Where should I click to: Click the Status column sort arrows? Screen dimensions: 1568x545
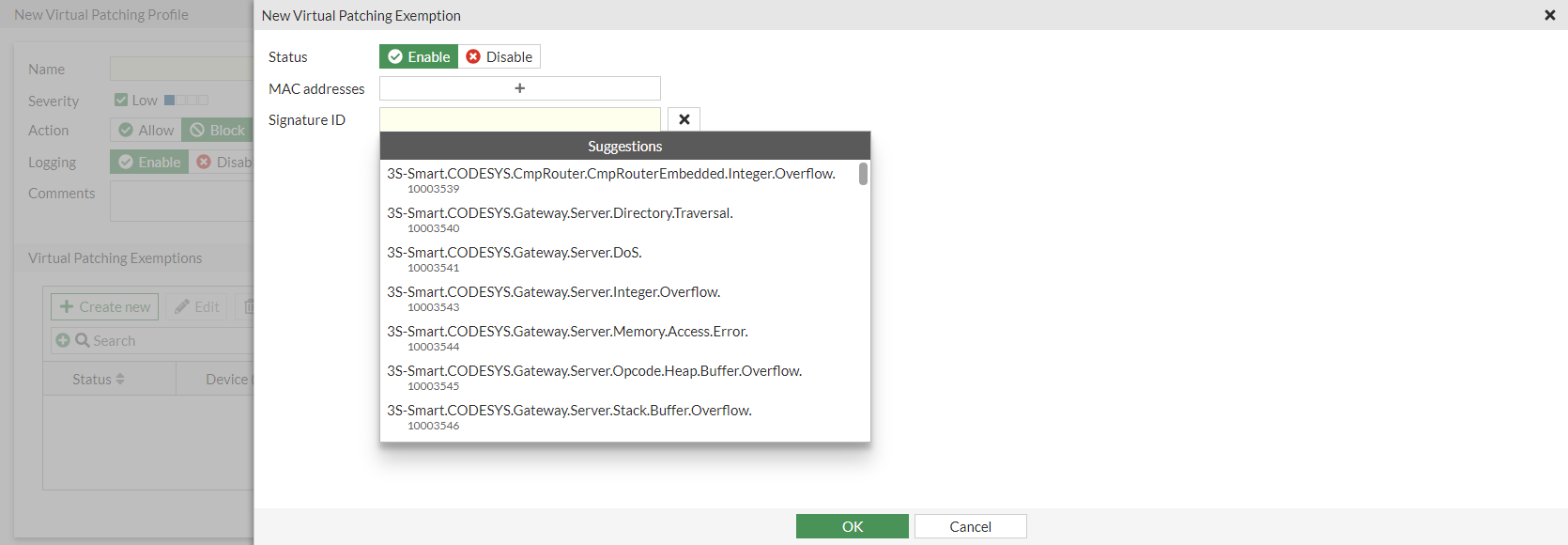point(120,379)
